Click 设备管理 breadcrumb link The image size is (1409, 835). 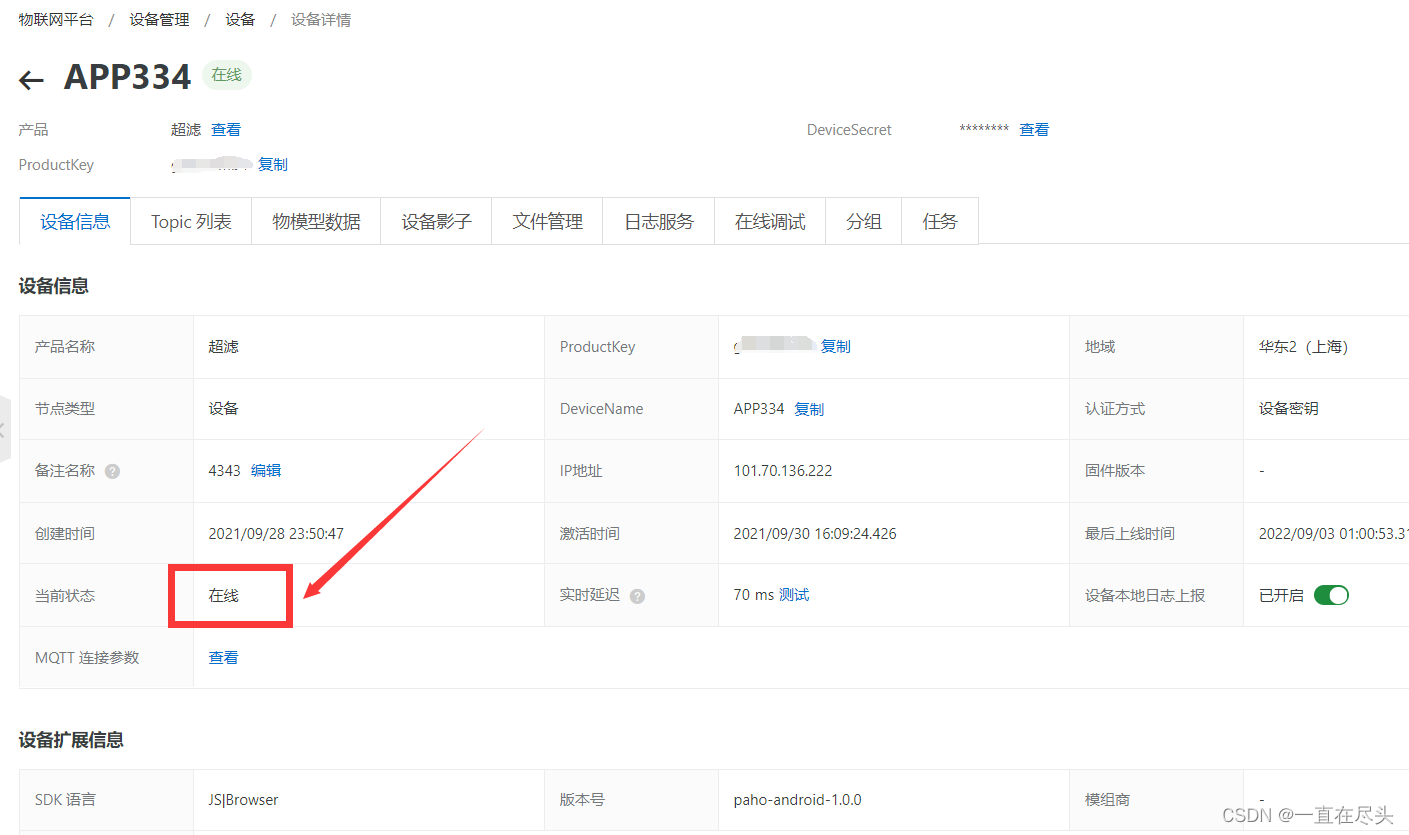tap(159, 19)
